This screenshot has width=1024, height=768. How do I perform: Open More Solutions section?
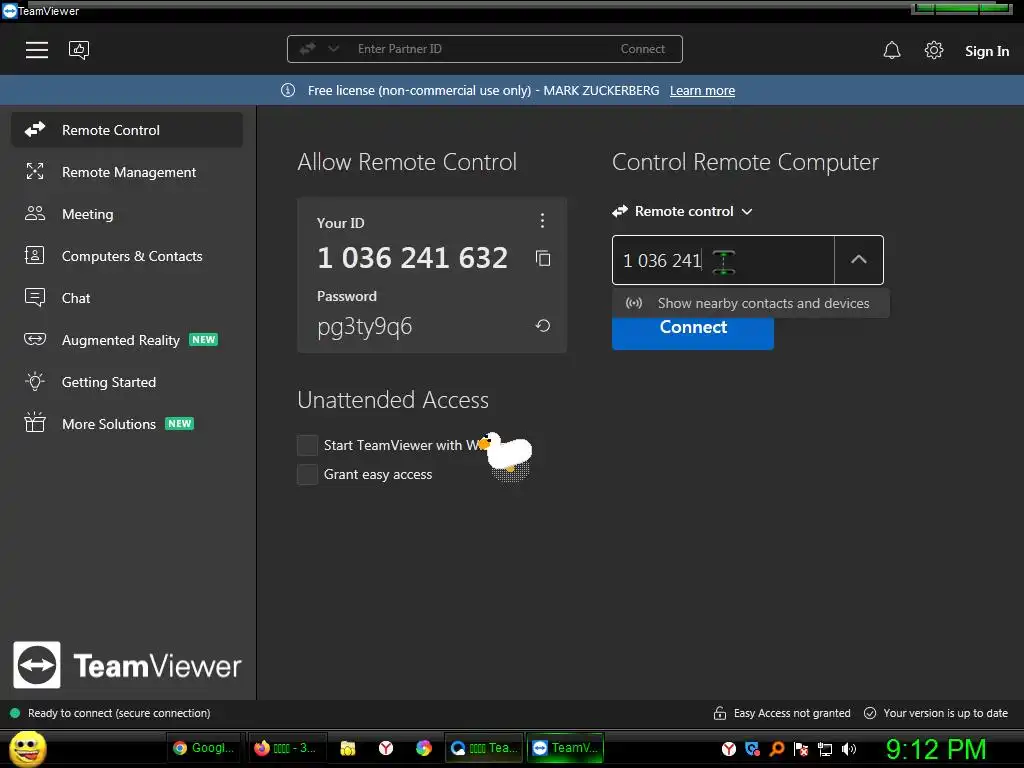[x=127, y=424]
